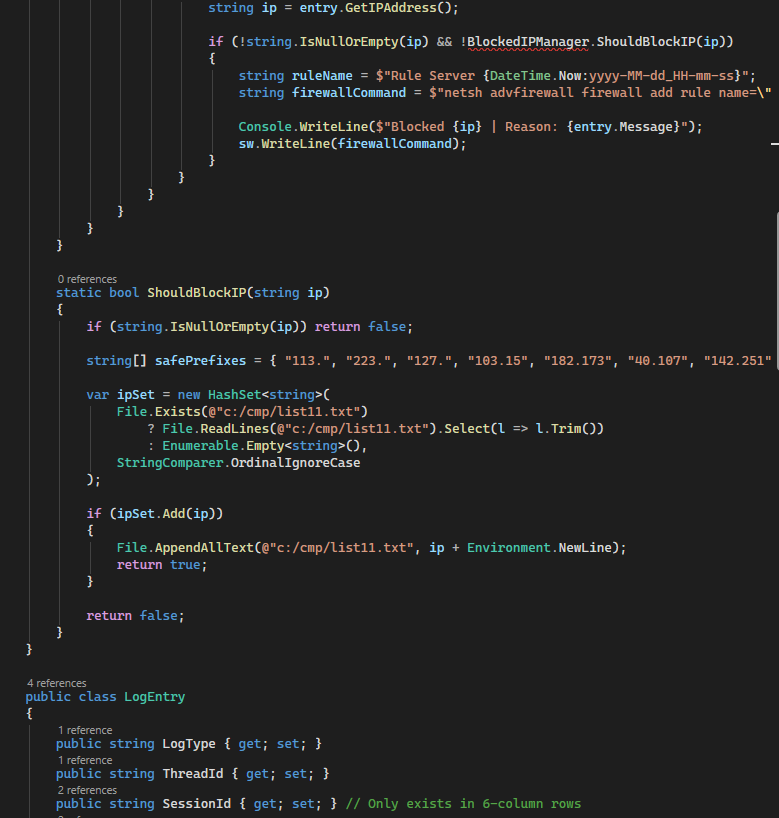Click the safePrefixes array name

(200, 360)
